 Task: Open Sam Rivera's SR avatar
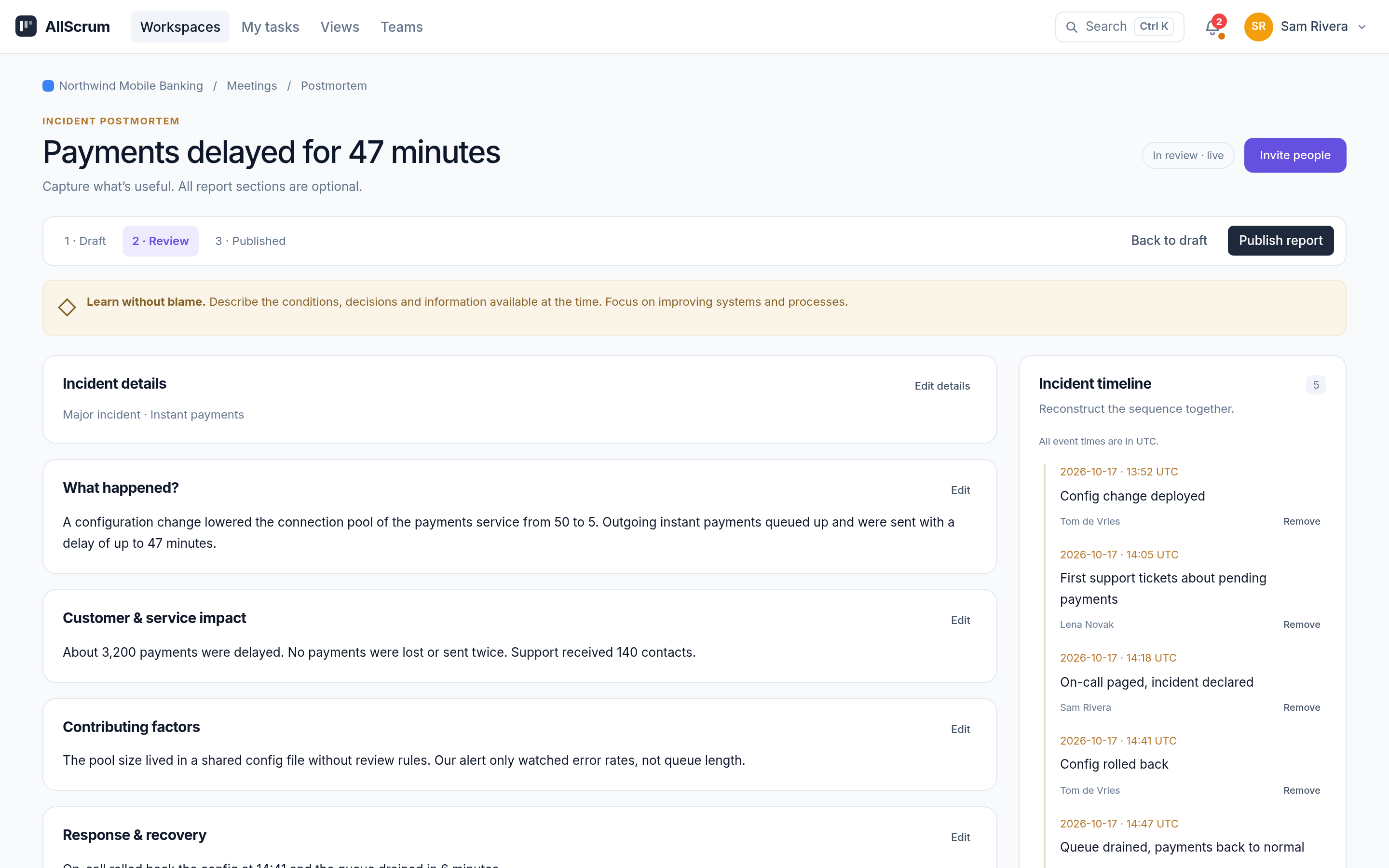1258,27
